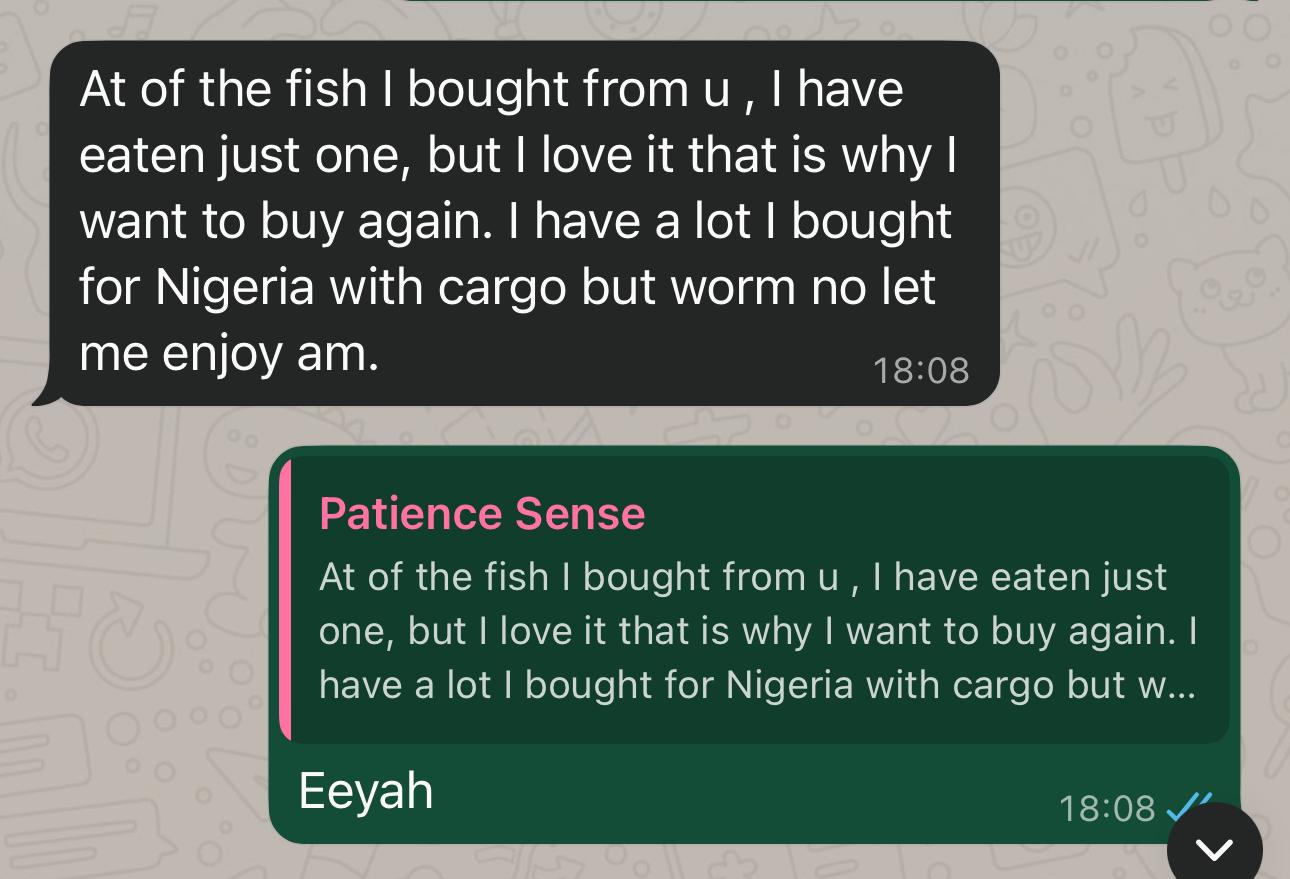Jump to latest messages with down chevron
1290x879 pixels.
point(1214,849)
